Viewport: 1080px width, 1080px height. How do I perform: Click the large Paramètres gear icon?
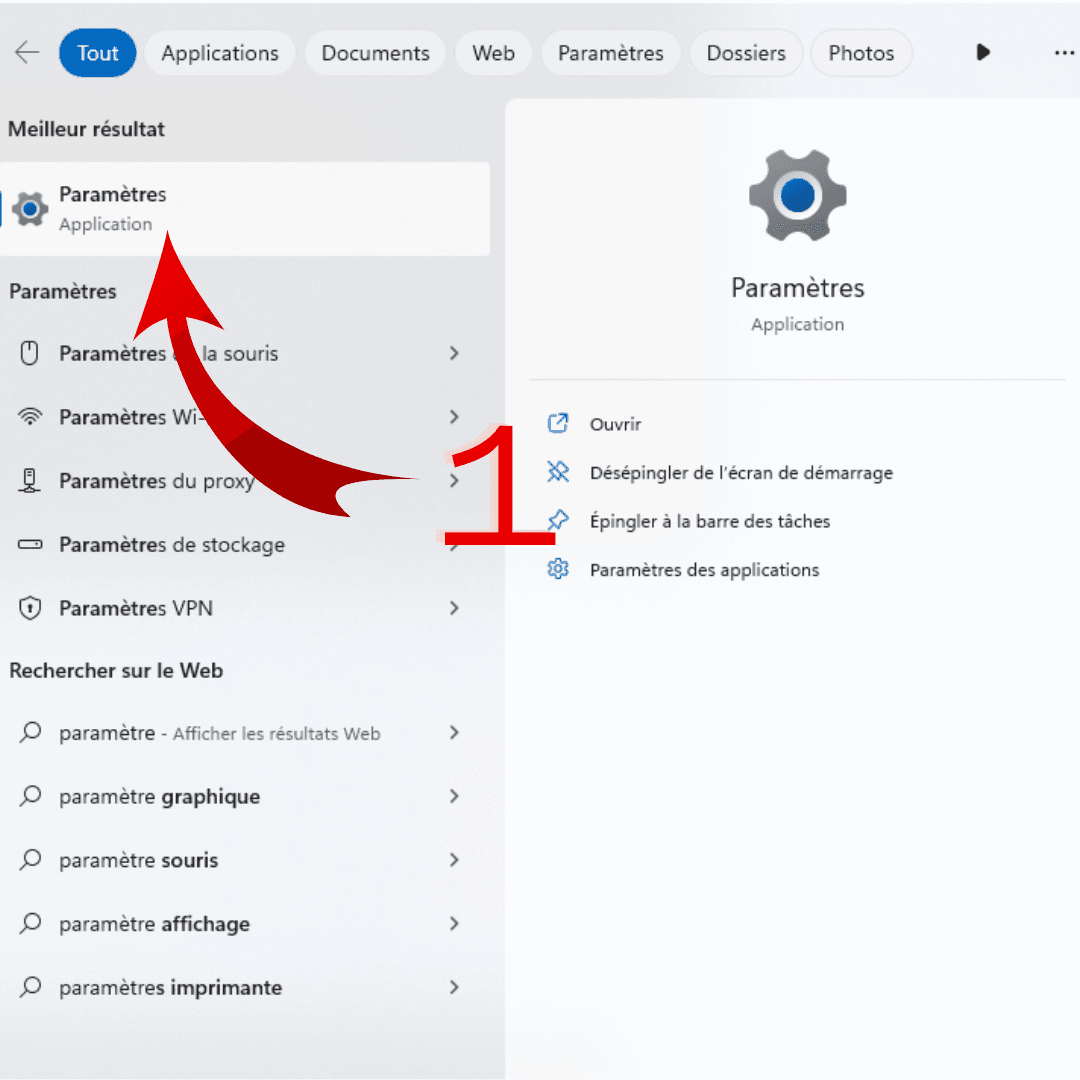(x=797, y=197)
